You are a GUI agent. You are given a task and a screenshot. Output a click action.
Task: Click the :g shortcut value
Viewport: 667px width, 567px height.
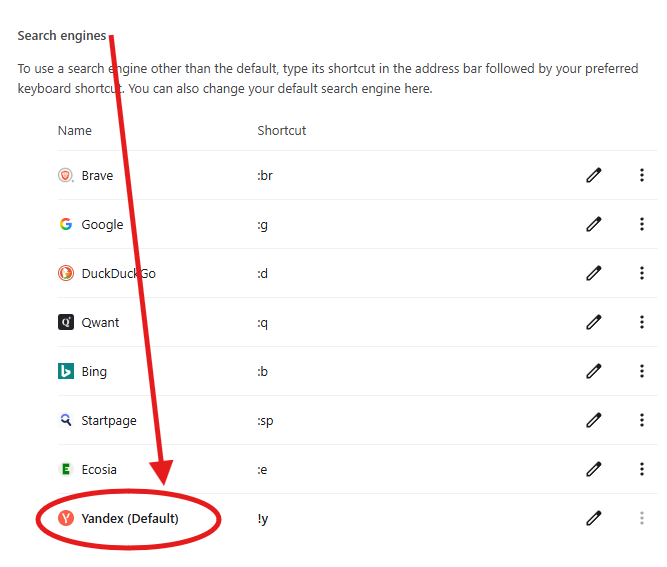tap(262, 225)
